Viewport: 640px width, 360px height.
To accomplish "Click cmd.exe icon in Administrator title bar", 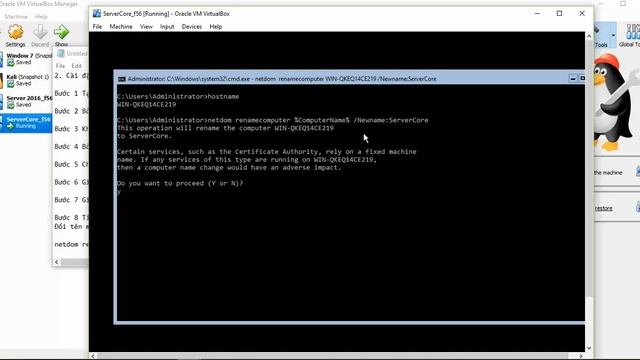I will click(122, 79).
